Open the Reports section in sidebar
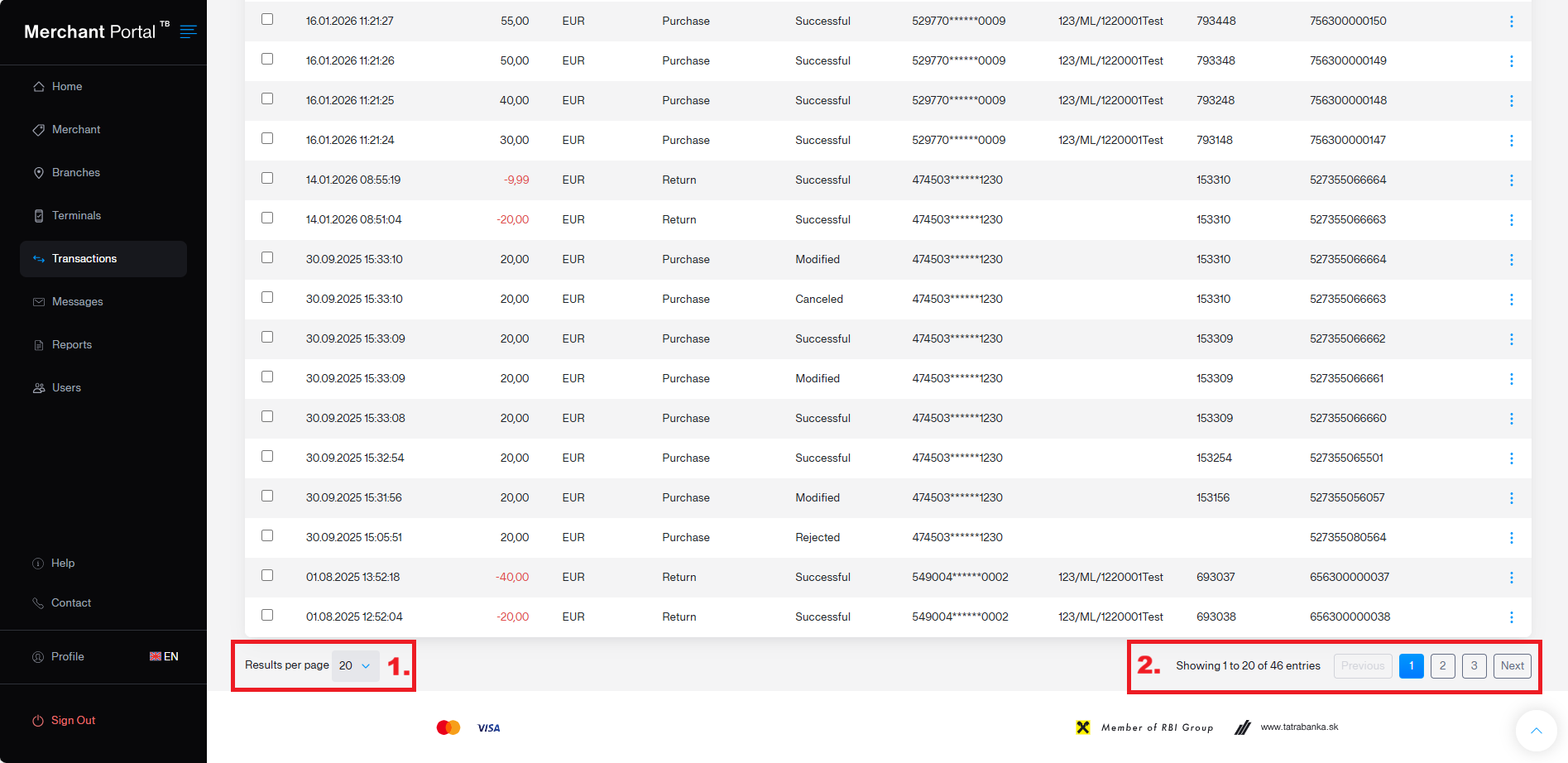1568x763 pixels. click(x=71, y=345)
